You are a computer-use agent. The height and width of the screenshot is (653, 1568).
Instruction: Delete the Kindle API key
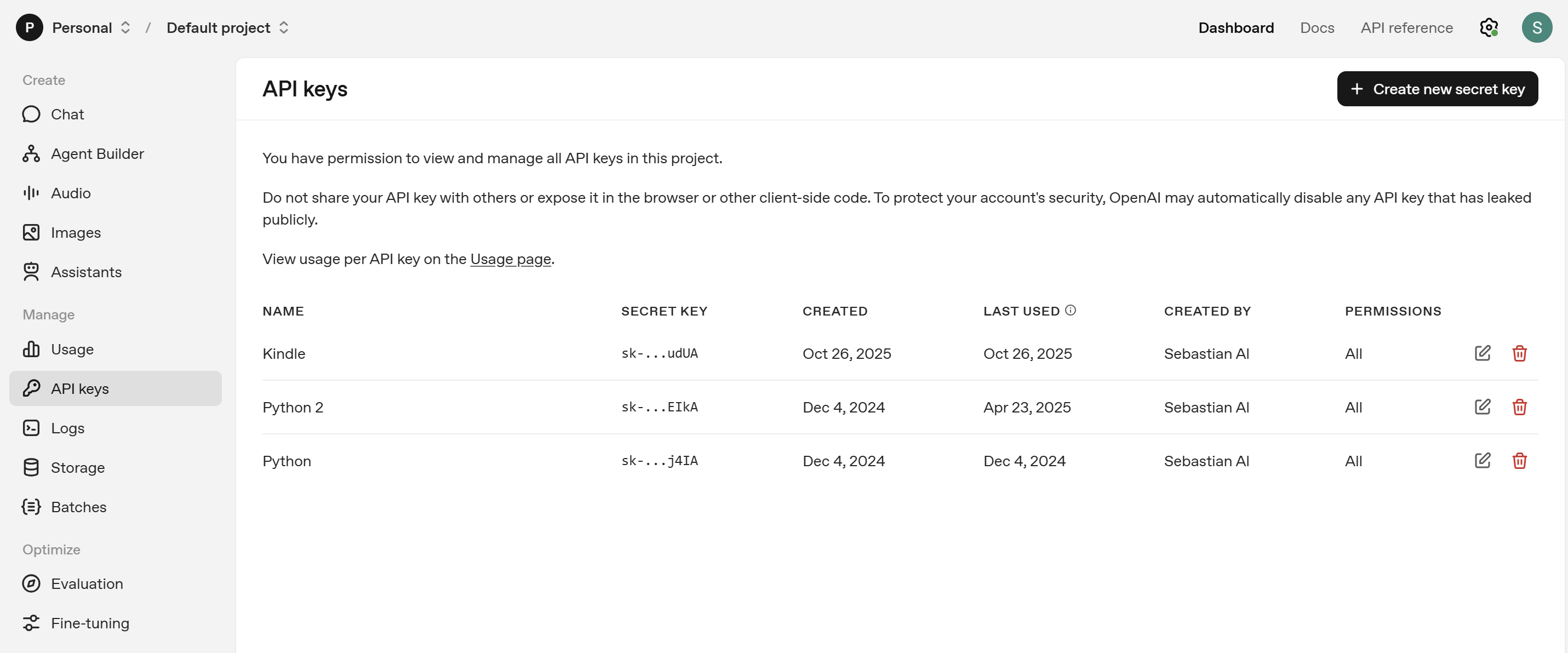point(1519,353)
